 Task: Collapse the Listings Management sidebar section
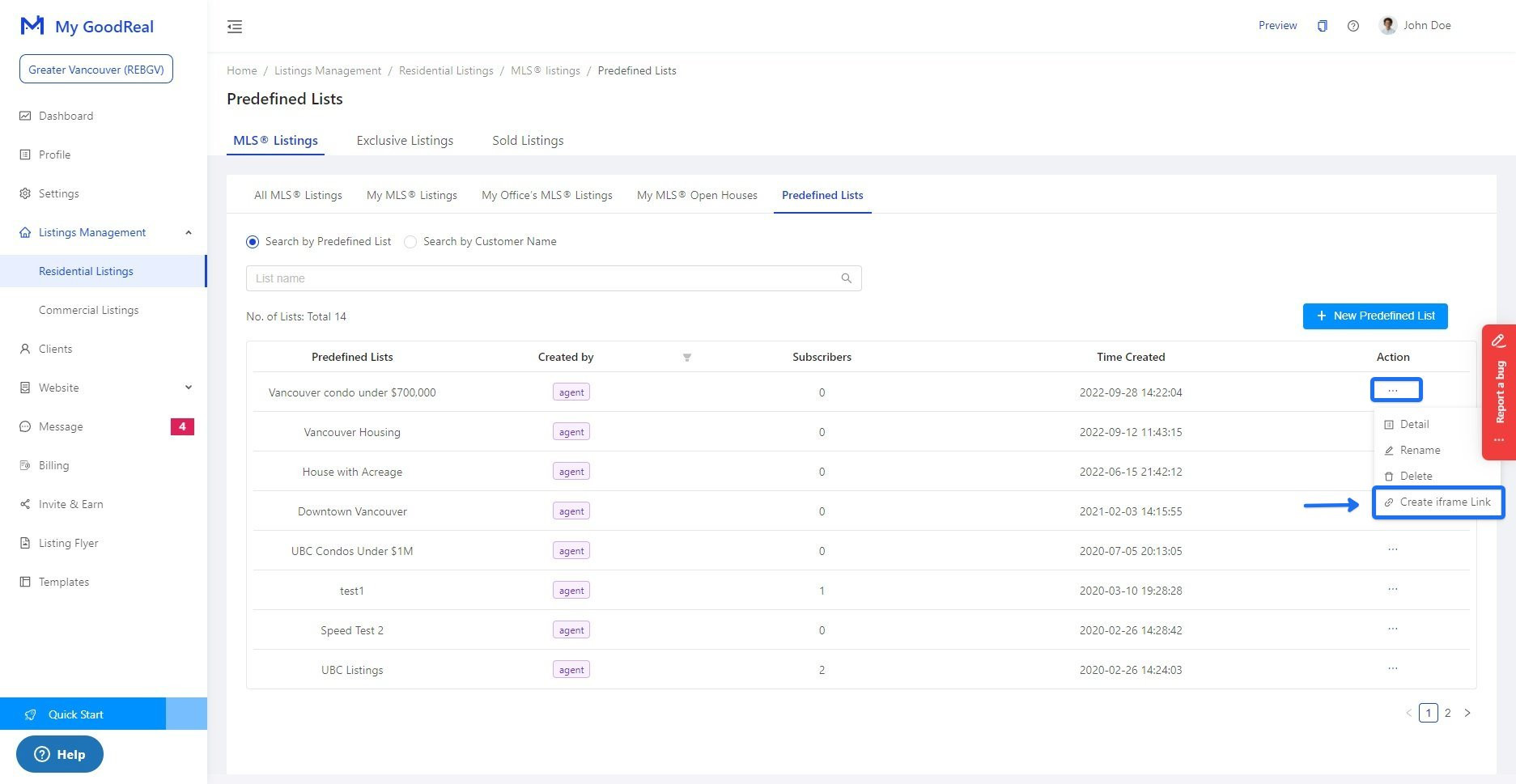(188, 232)
